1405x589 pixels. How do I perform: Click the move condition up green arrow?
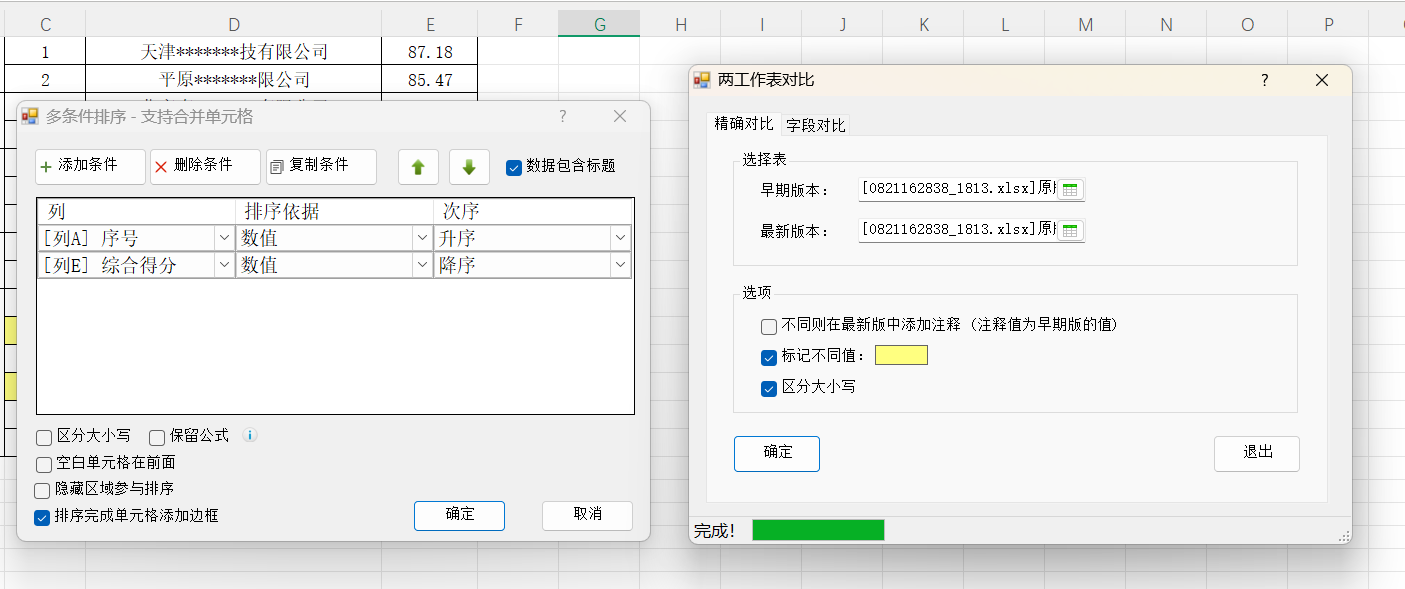tap(418, 167)
